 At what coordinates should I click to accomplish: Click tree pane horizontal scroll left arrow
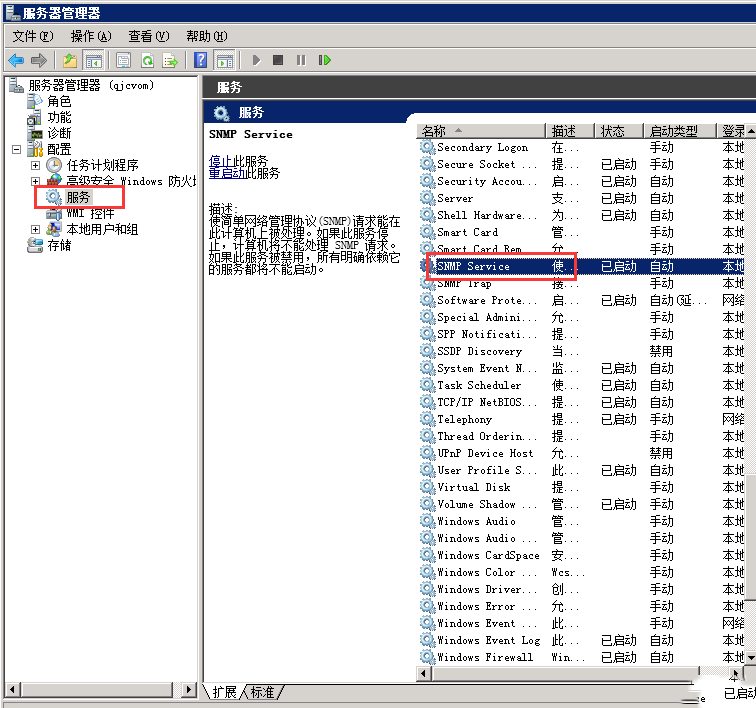click(x=13, y=690)
